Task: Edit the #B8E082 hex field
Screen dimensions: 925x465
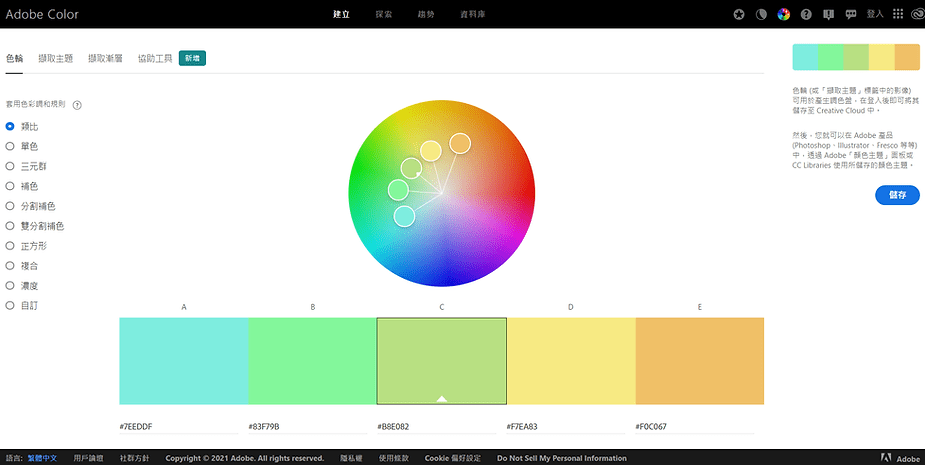Action: pyautogui.click(x=437, y=427)
